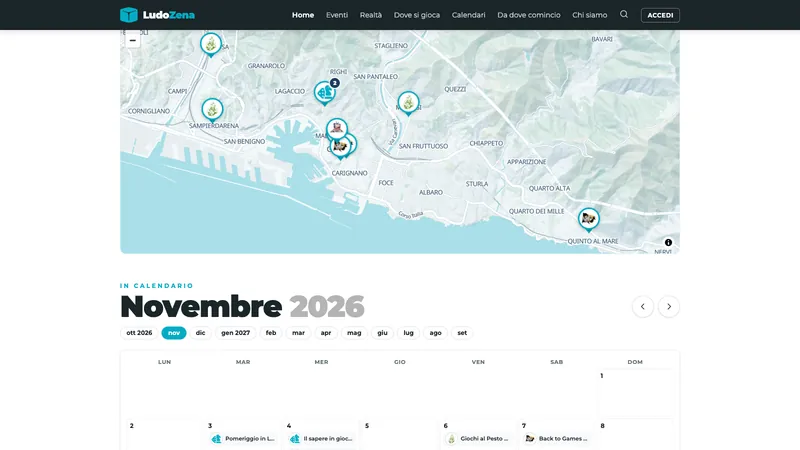Screen dimensions: 800x450
Task: Click the SAB column header
Action: point(557,362)
